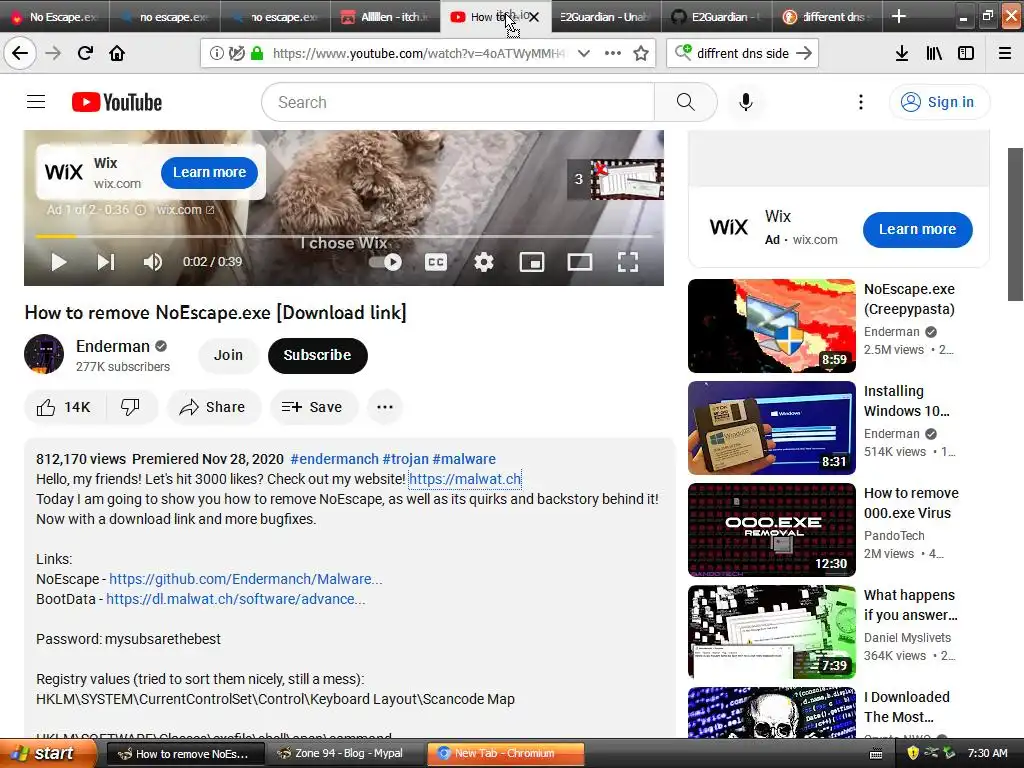Switch to Zone 94 - Blog - Mypal taskbar window
The height and width of the screenshot is (768, 1024).
point(348,754)
